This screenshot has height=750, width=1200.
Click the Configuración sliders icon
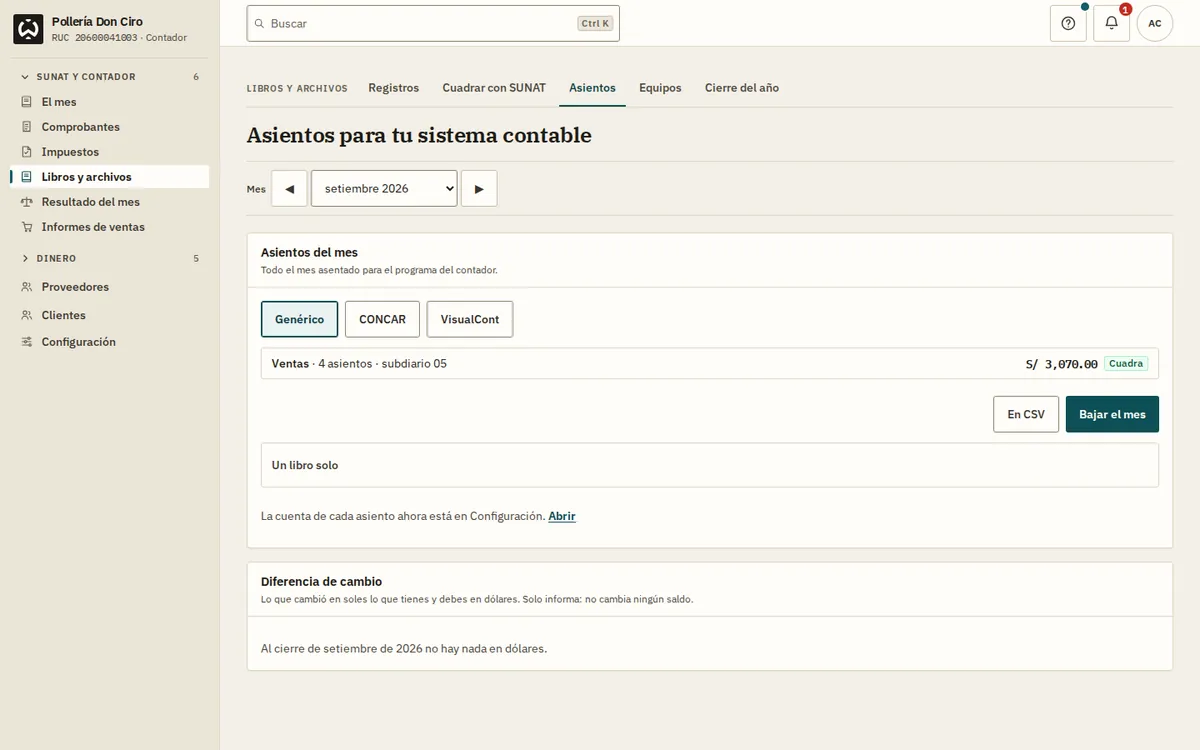(x=27, y=342)
